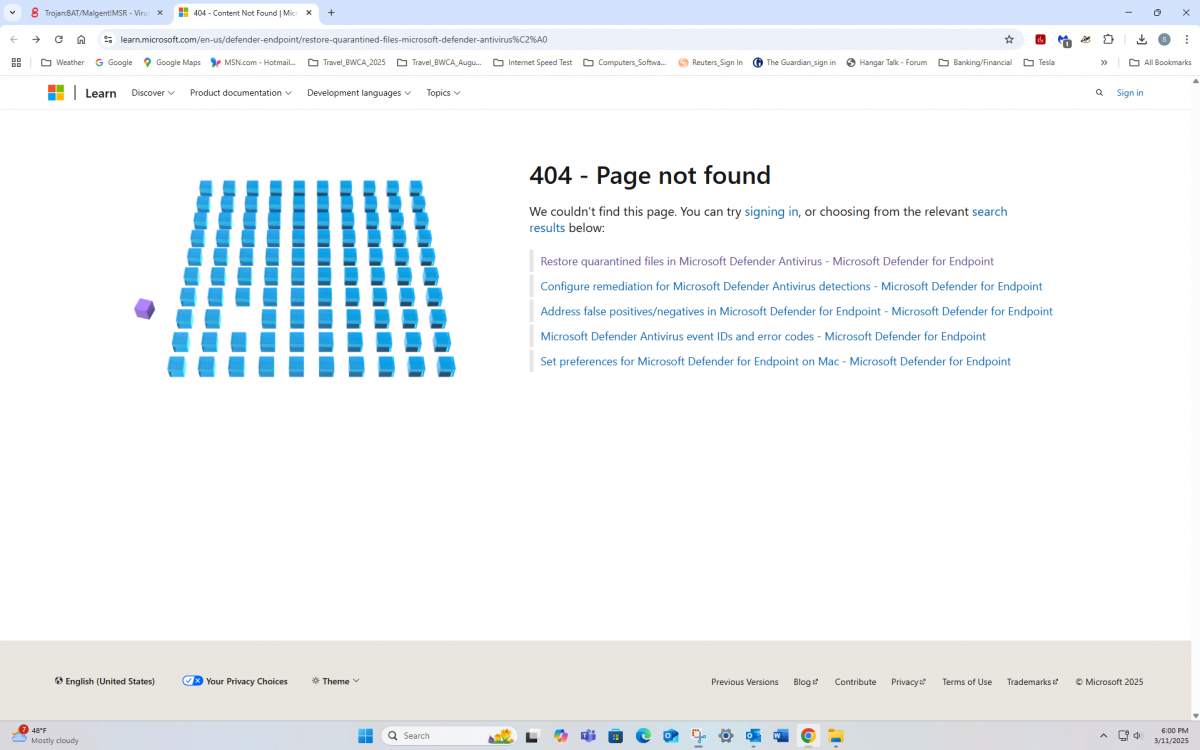This screenshot has width=1200, height=750.
Task: Open Set preferences for Defender on Mac link
Action: point(775,361)
